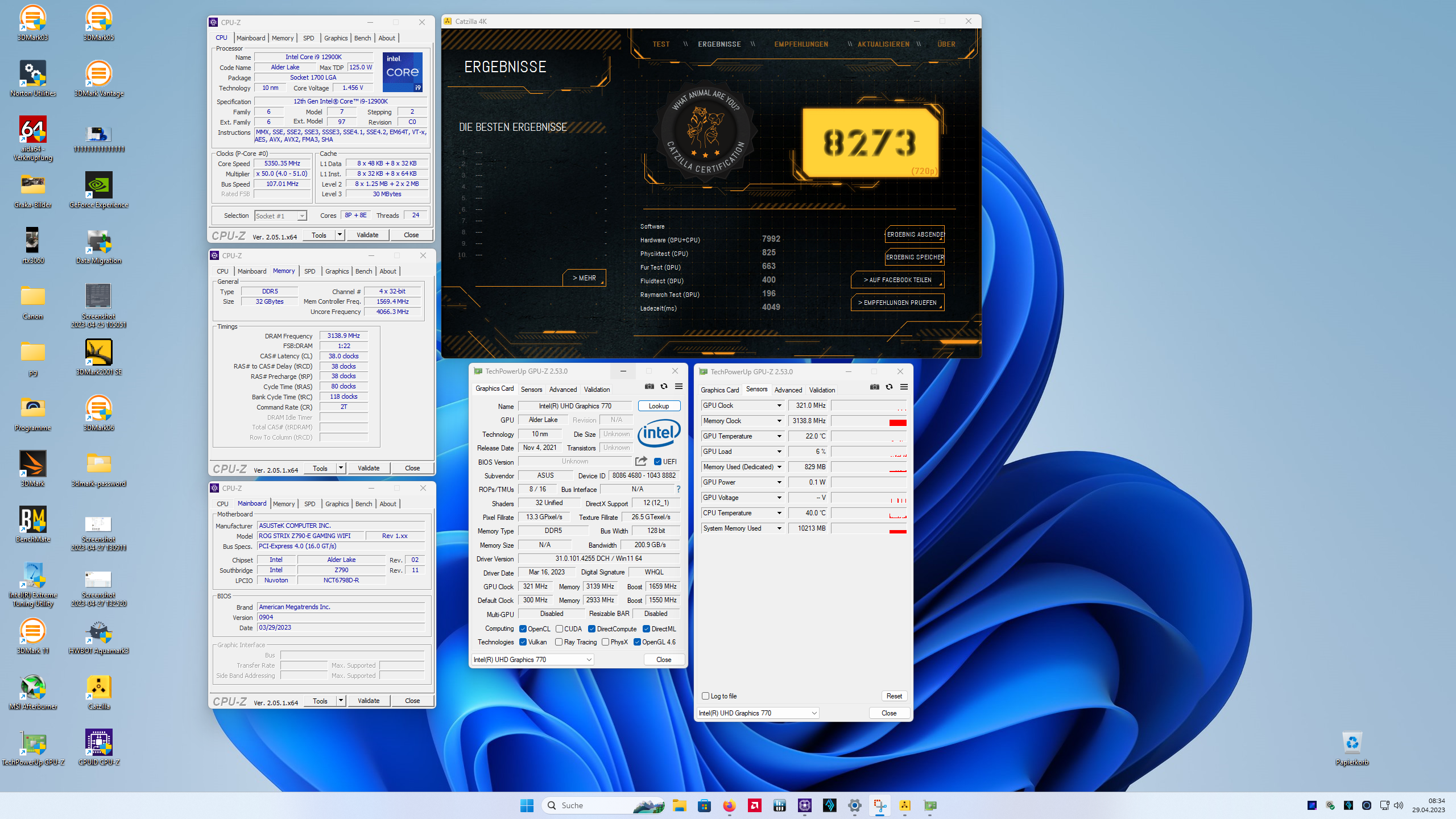Launch 3DMark2001 SE from desktop
The width and height of the screenshot is (1456, 819).
click(x=98, y=357)
